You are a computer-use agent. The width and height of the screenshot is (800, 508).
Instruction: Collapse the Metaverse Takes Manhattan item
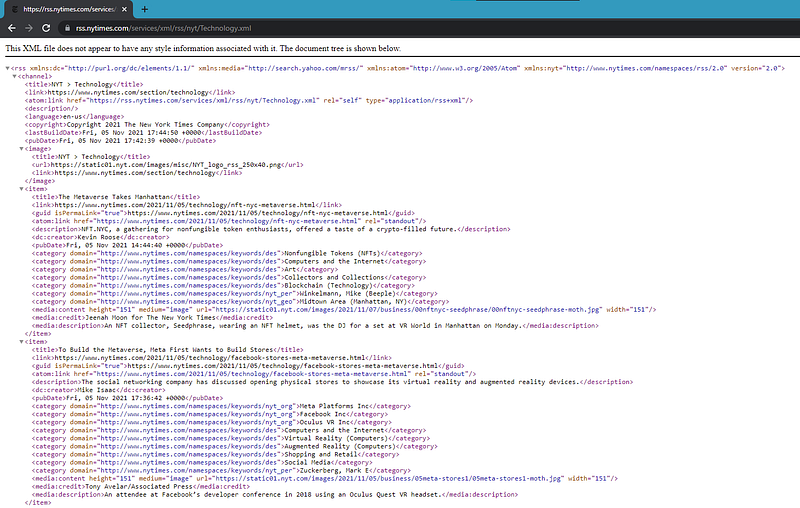21,189
